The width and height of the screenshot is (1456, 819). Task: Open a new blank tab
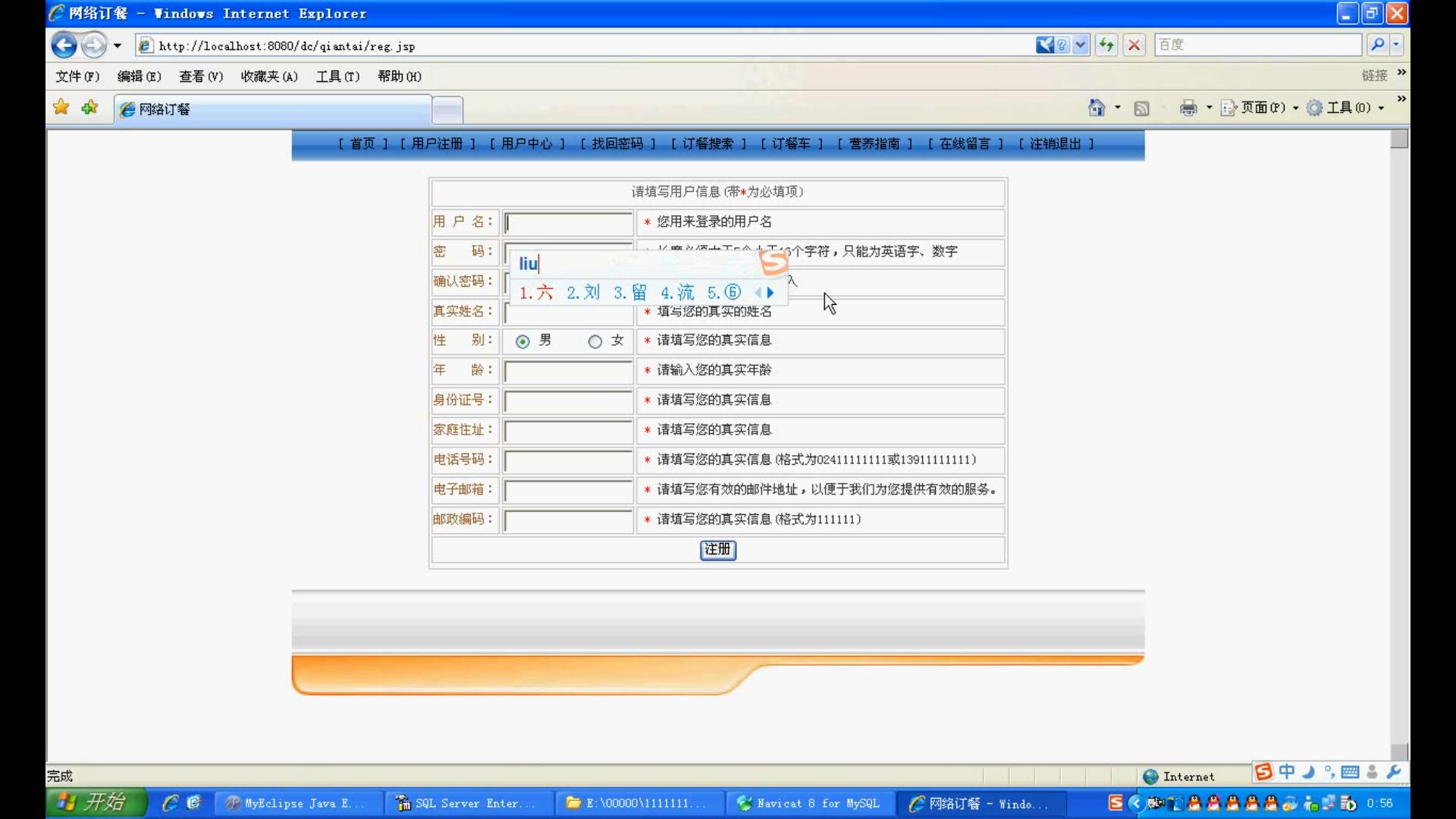pyautogui.click(x=447, y=111)
